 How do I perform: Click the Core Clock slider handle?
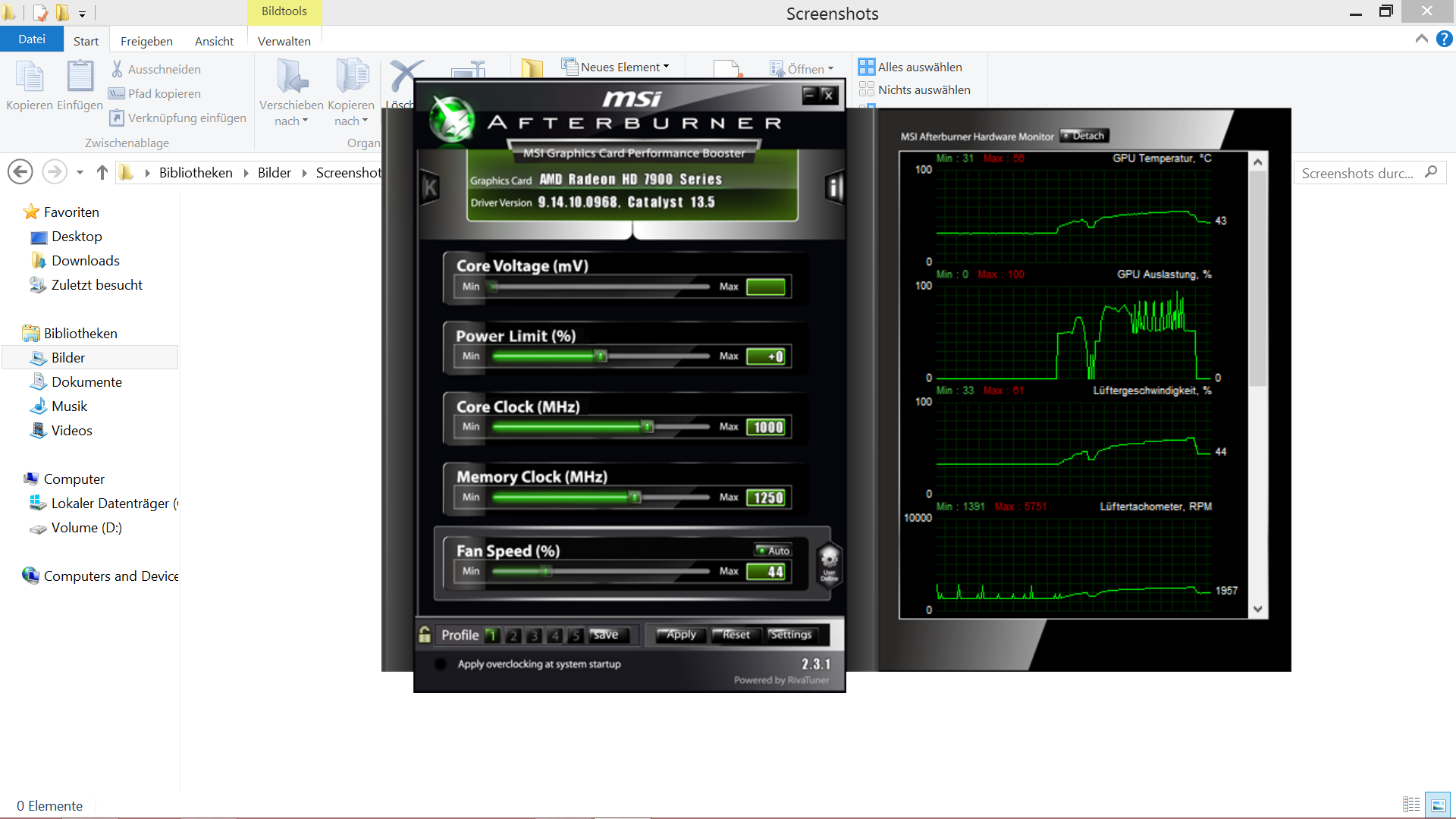click(648, 426)
